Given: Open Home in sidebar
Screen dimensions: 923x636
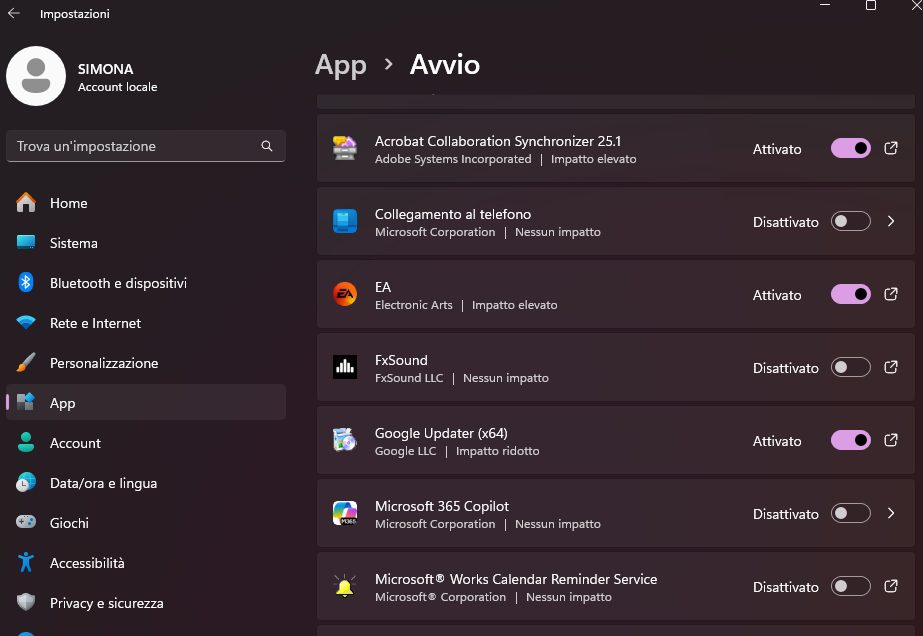Looking at the screenshot, I should (x=145, y=203).
